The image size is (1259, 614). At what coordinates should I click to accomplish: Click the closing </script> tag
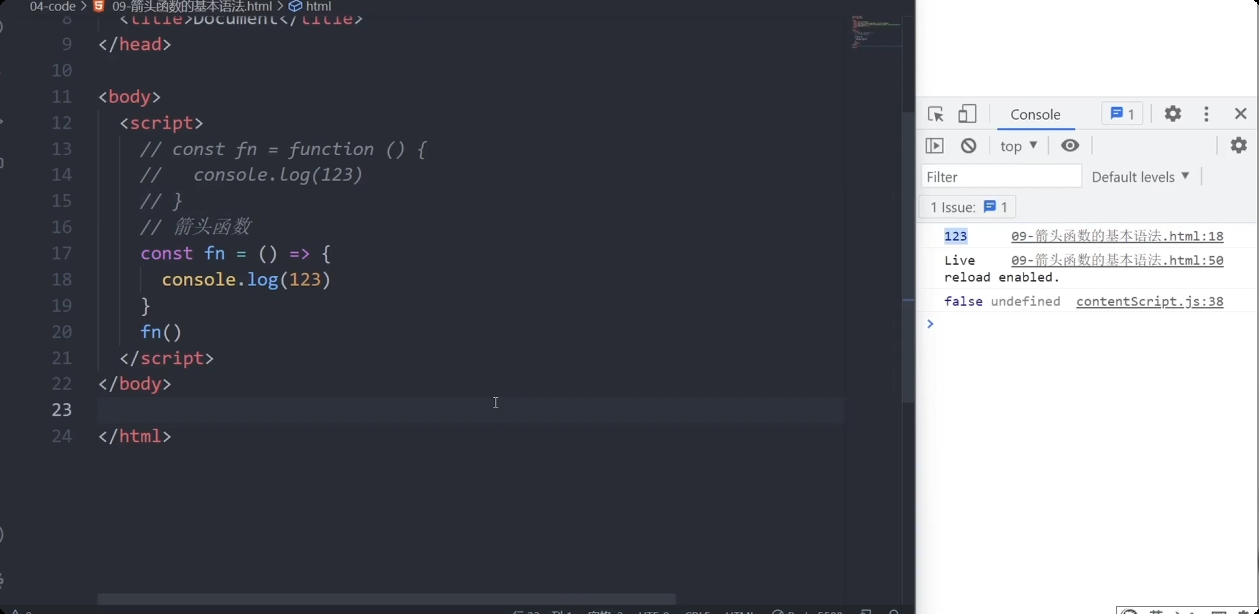click(166, 358)
